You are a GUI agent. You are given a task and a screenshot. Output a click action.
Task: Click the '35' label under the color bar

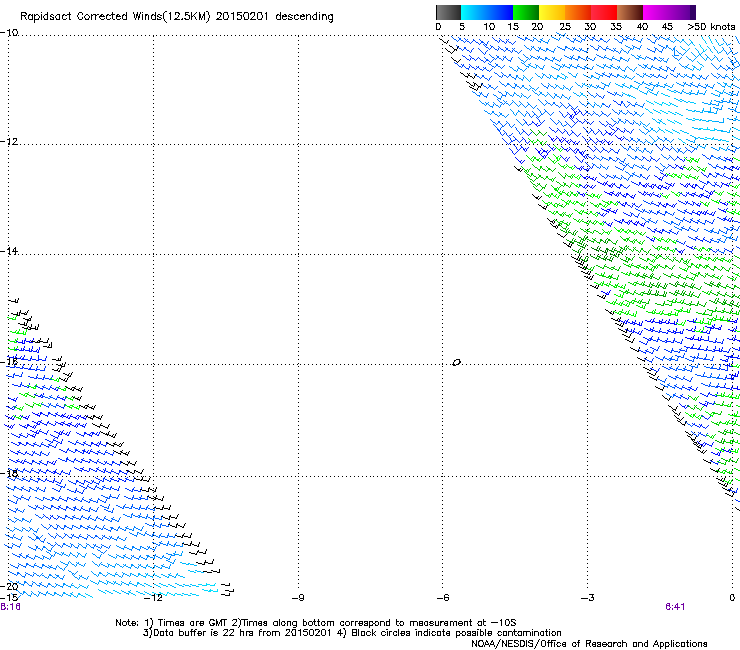click(x=616, y=27)
